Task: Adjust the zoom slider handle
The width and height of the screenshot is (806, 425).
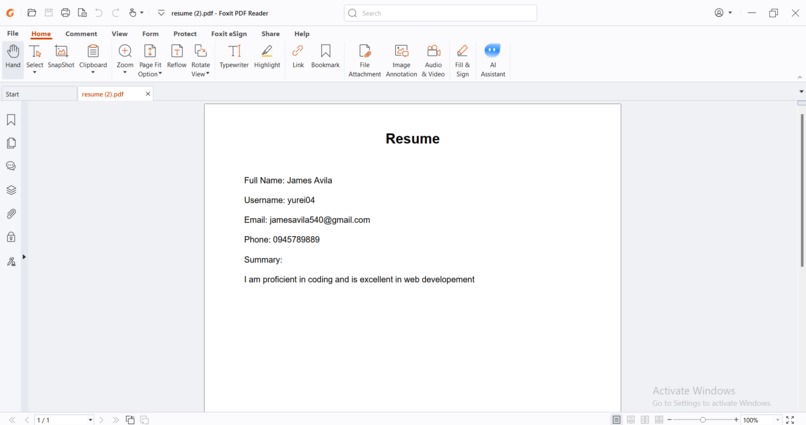Action: (x=703, y=420)
